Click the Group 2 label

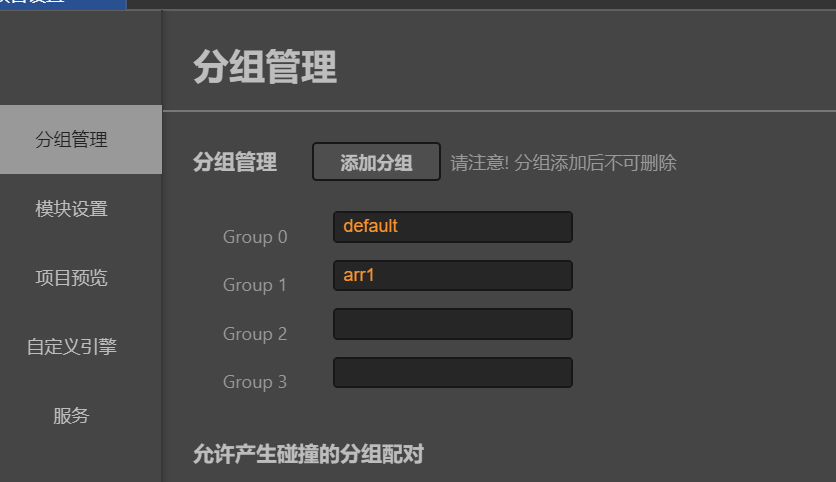254,334
